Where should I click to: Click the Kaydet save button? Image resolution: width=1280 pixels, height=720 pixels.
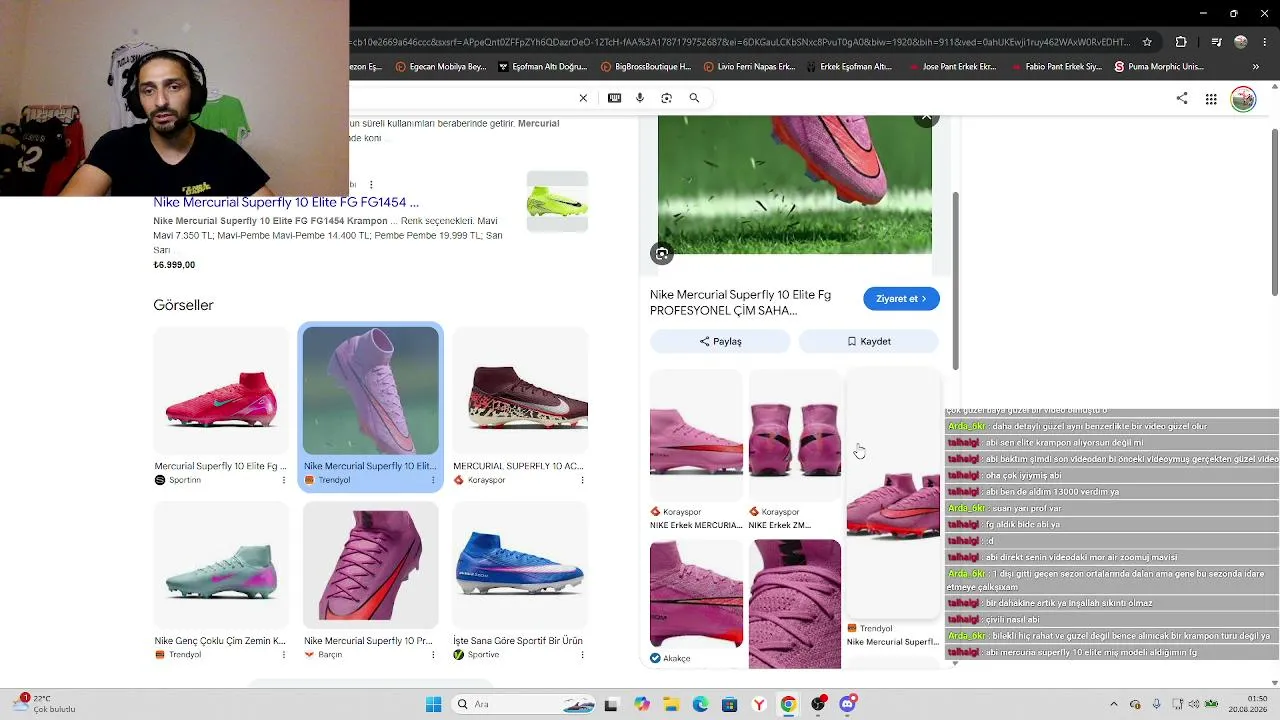(868, 341)
